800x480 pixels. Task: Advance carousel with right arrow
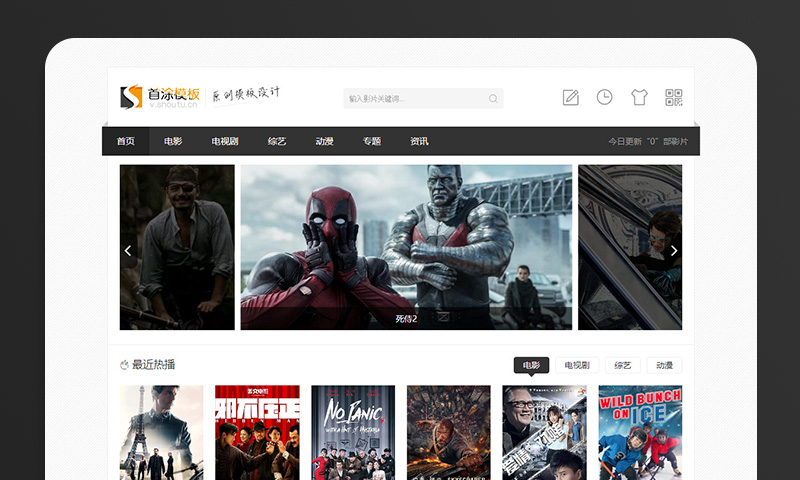pos(673,251)
